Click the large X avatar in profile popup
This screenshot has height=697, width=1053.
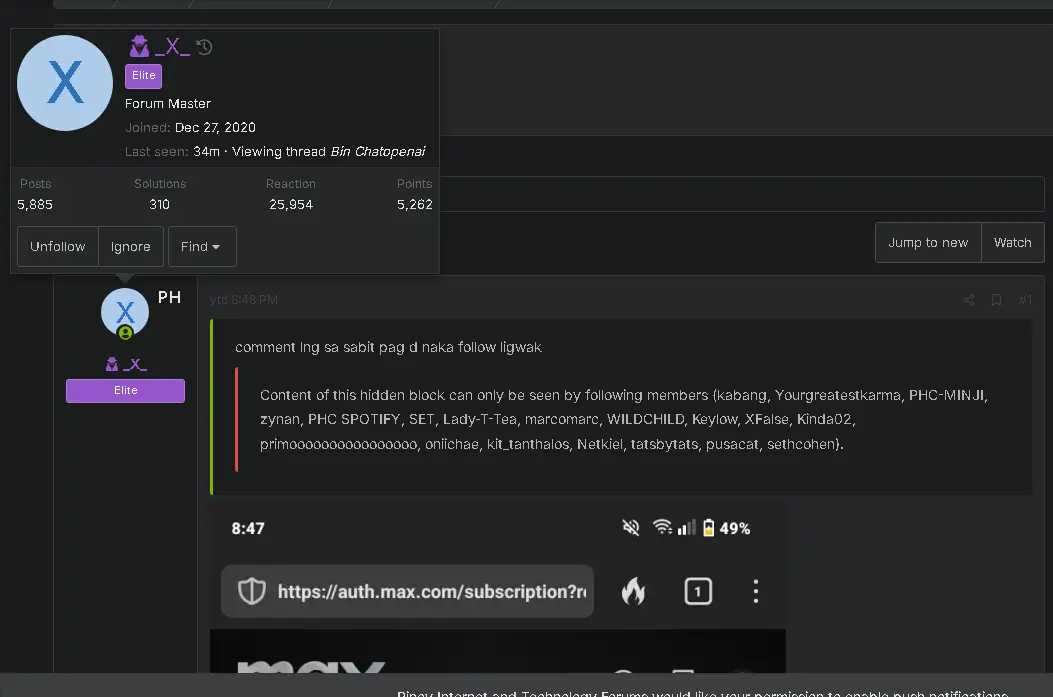coord(64,83)
